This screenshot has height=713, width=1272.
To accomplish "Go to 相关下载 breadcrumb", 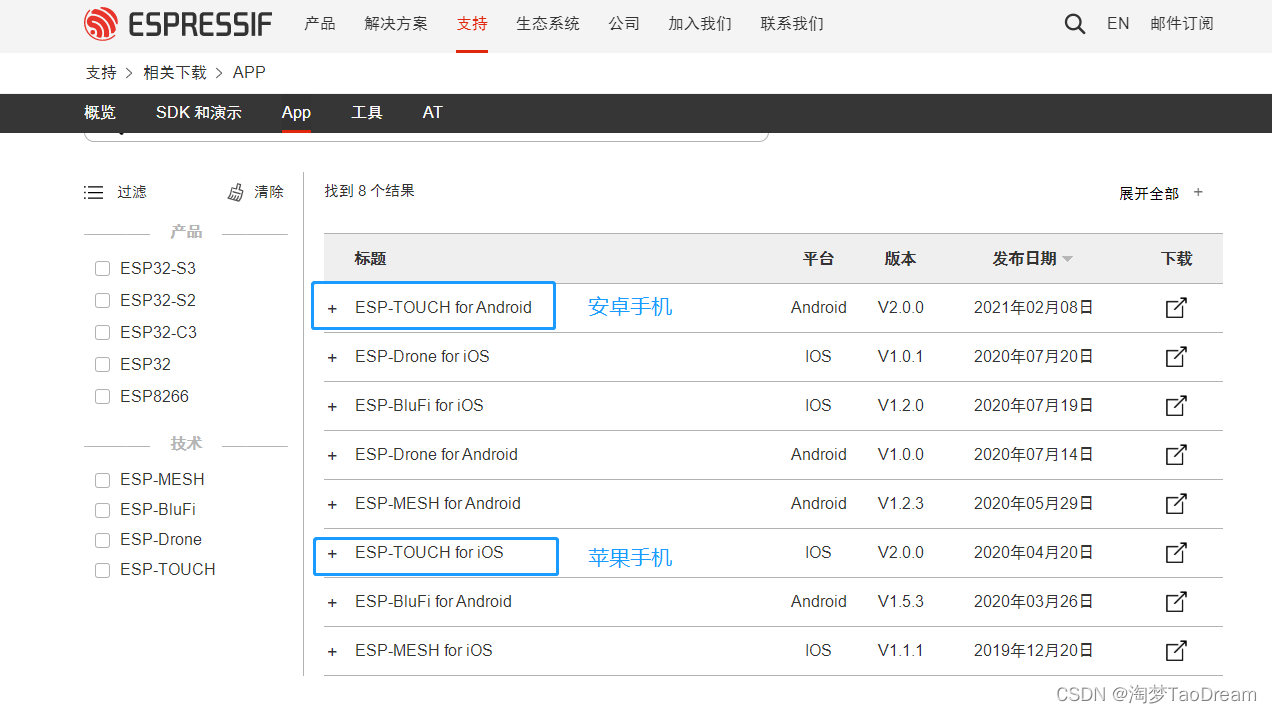I will coord(175,72).
